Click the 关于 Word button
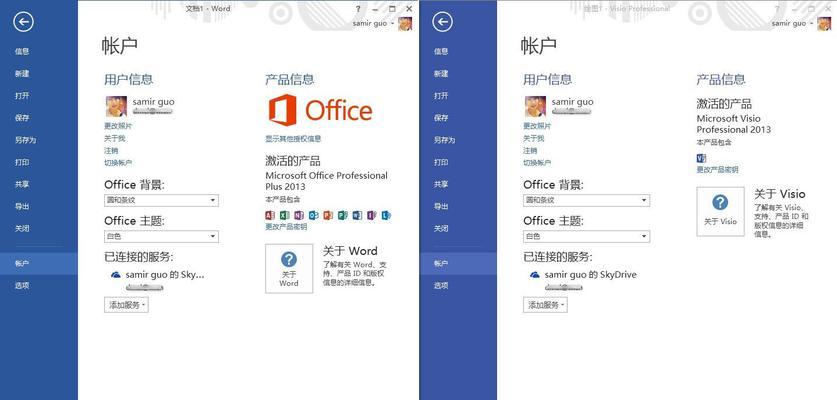 point(289,269)
